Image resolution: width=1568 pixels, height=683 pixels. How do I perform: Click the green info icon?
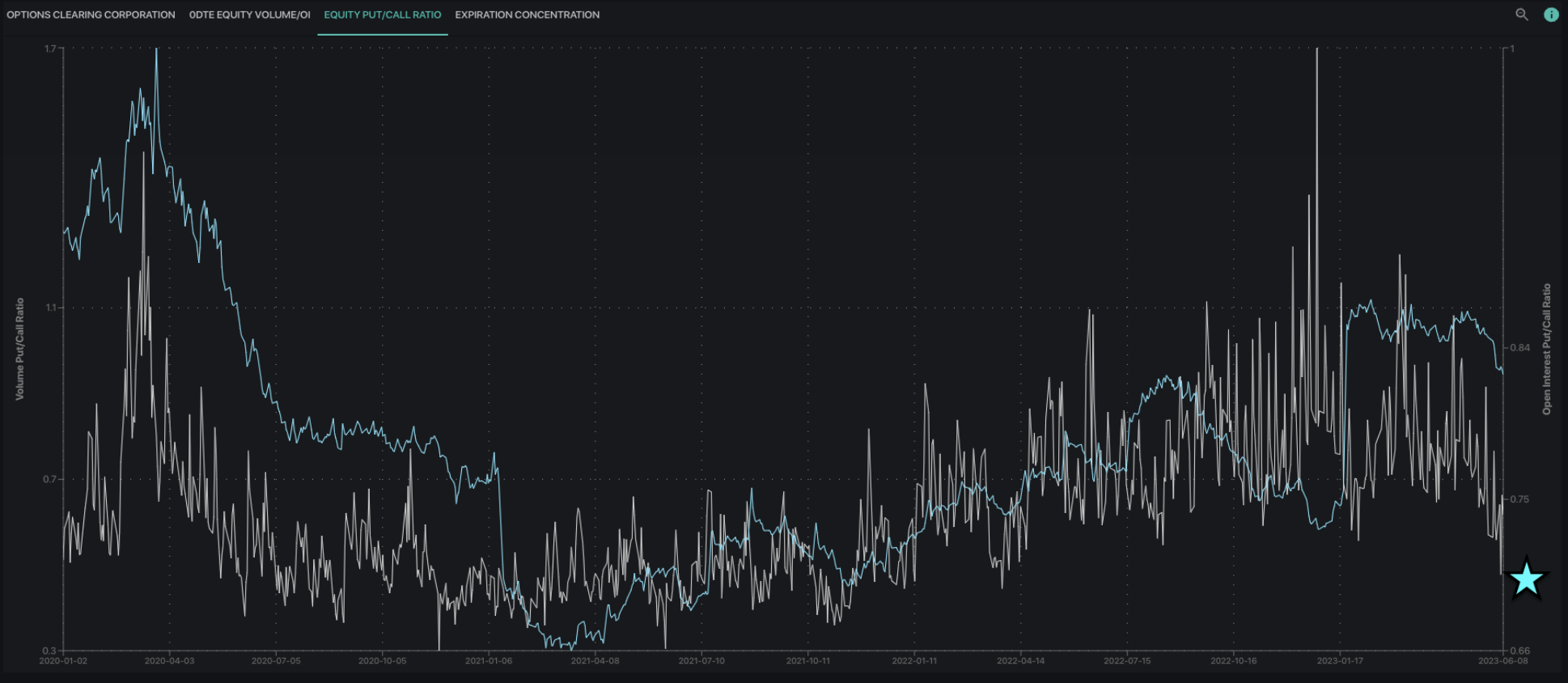point(1551,15)
